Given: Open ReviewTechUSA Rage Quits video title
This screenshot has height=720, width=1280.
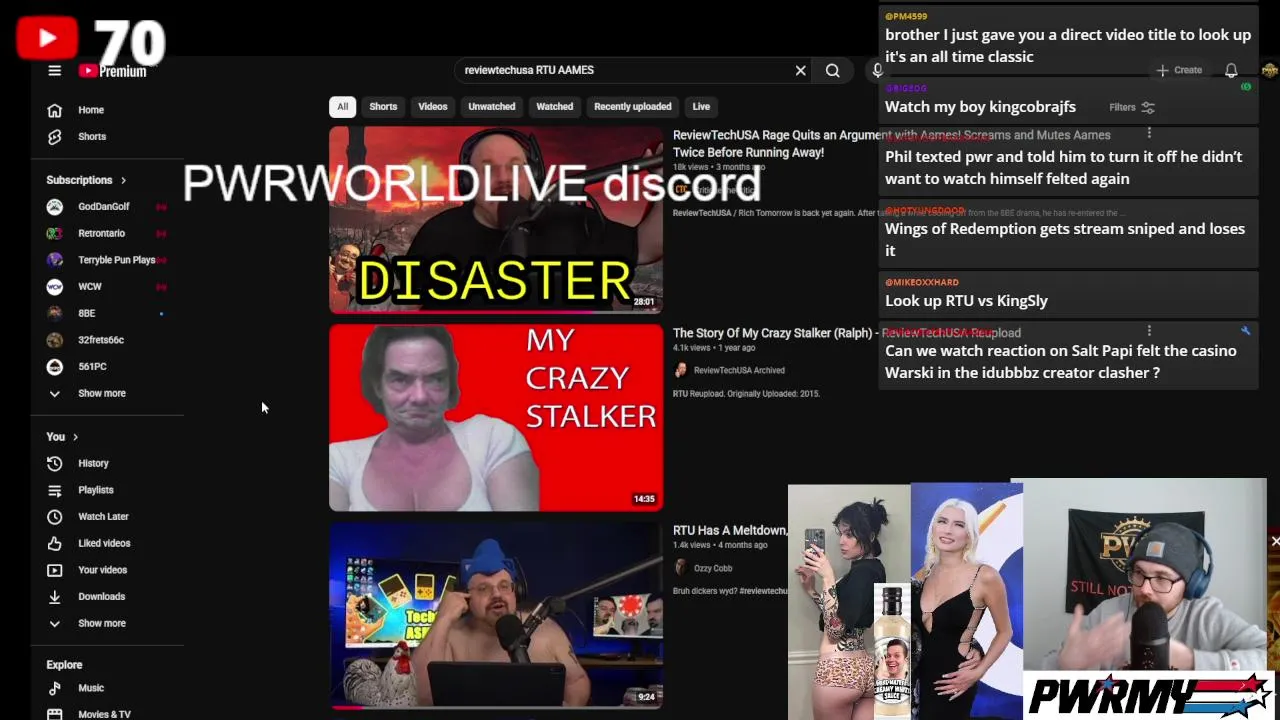Looking at the screenshot, I should click(x=891, y=143).
